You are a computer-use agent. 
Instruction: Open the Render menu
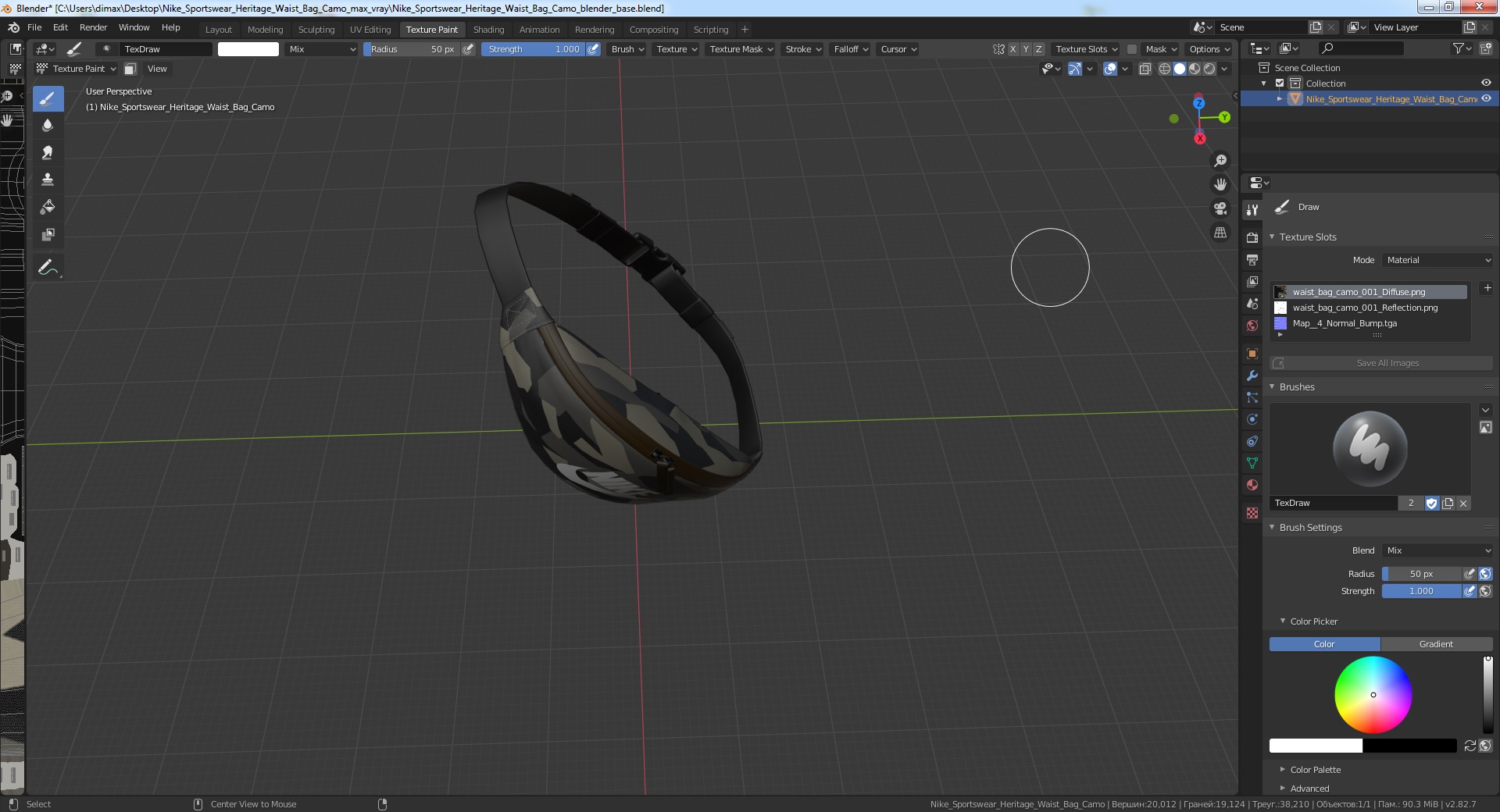tap(93, 27)
